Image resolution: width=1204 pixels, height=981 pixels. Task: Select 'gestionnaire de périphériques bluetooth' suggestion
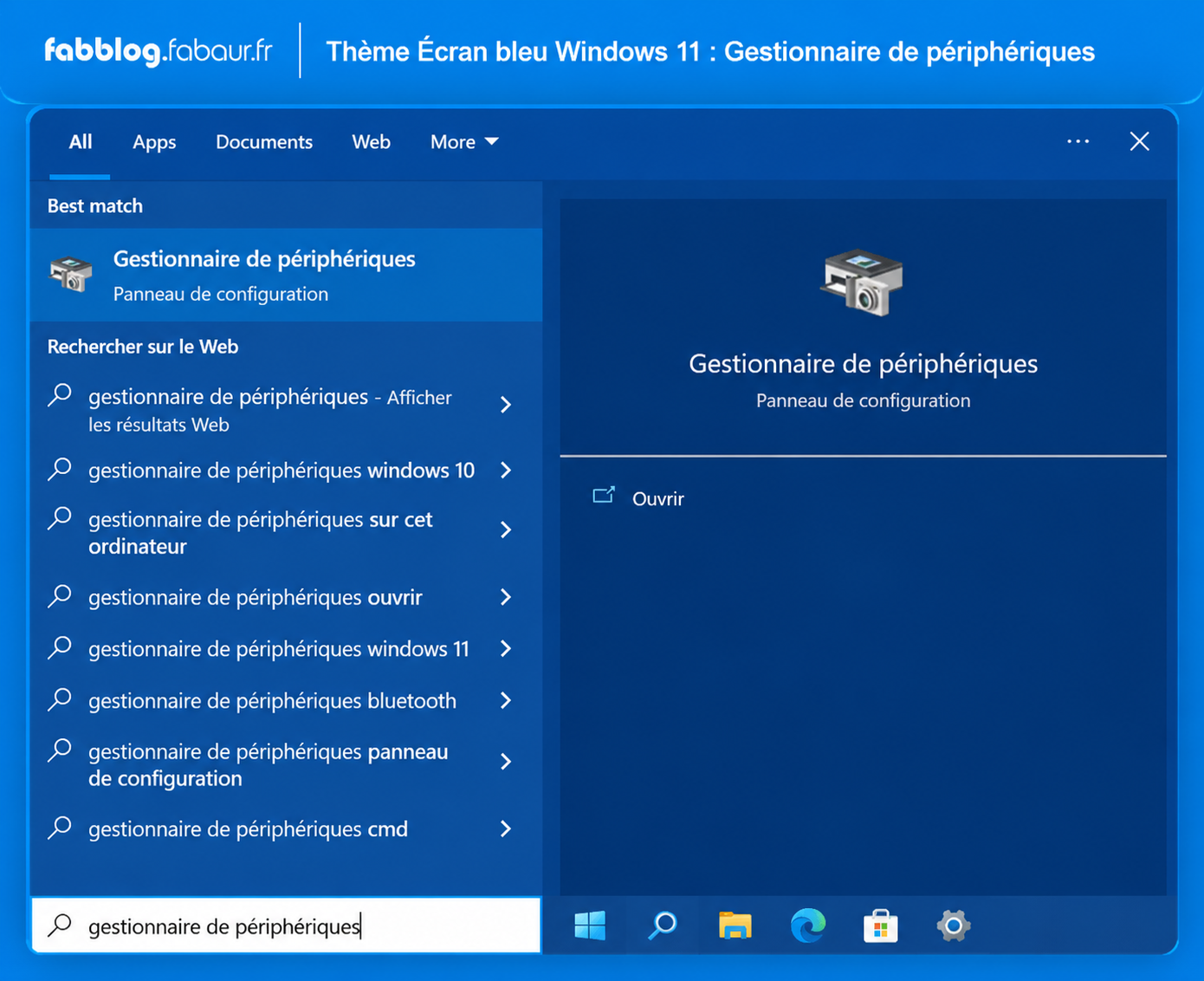pos(272,701)
